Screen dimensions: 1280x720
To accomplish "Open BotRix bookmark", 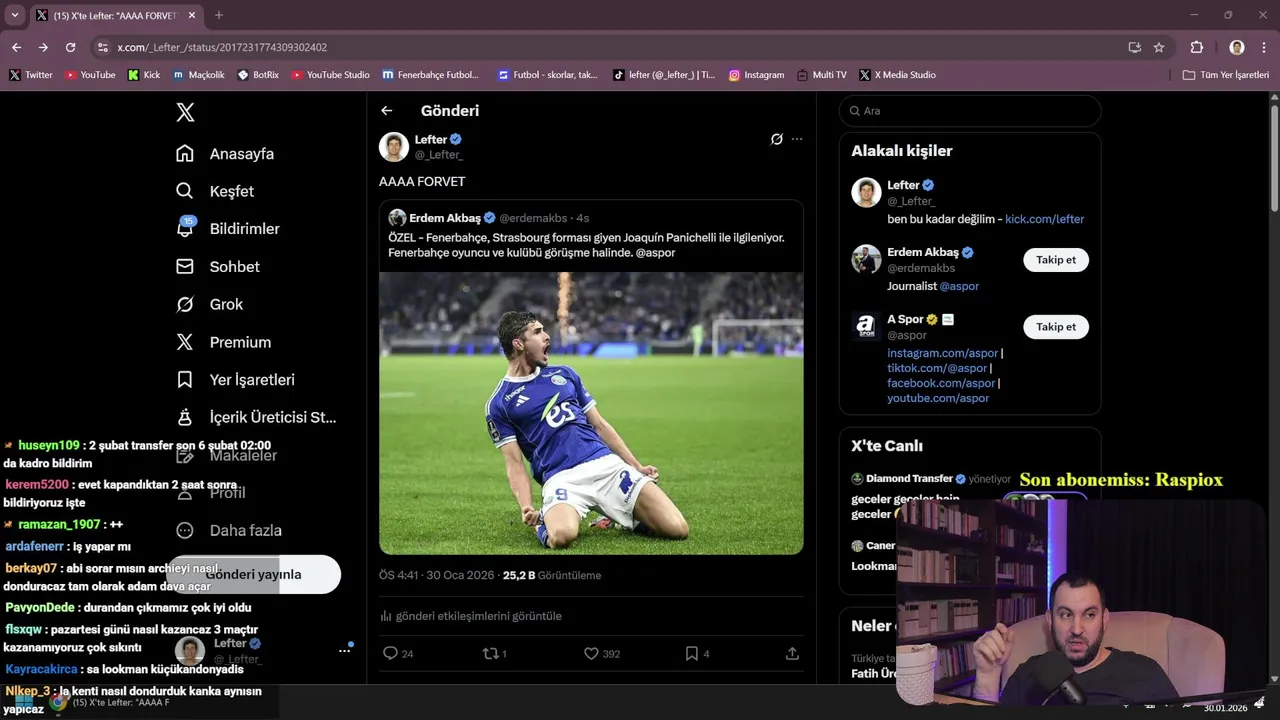I will (x=258, y=75).
